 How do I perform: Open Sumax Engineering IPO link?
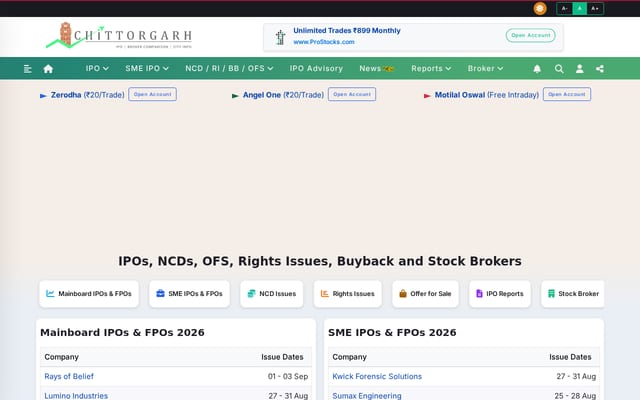click(x=367, y=396)
